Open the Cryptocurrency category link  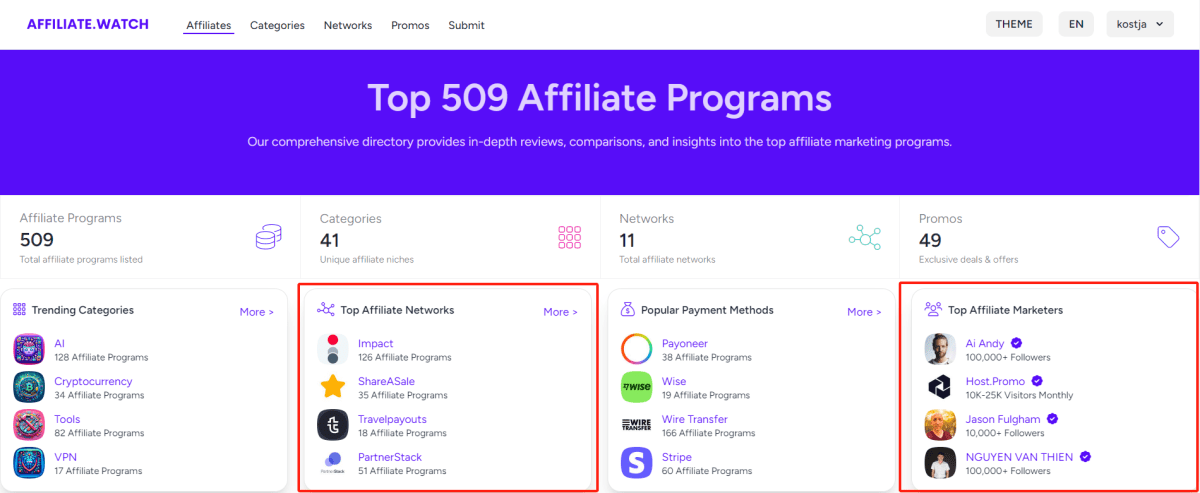93,381
